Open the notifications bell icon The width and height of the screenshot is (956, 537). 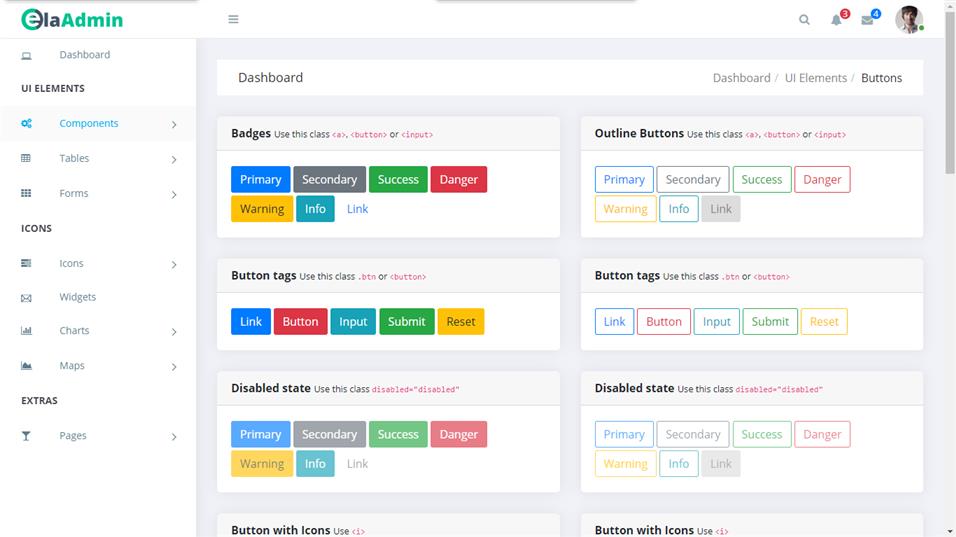[836, 20]
